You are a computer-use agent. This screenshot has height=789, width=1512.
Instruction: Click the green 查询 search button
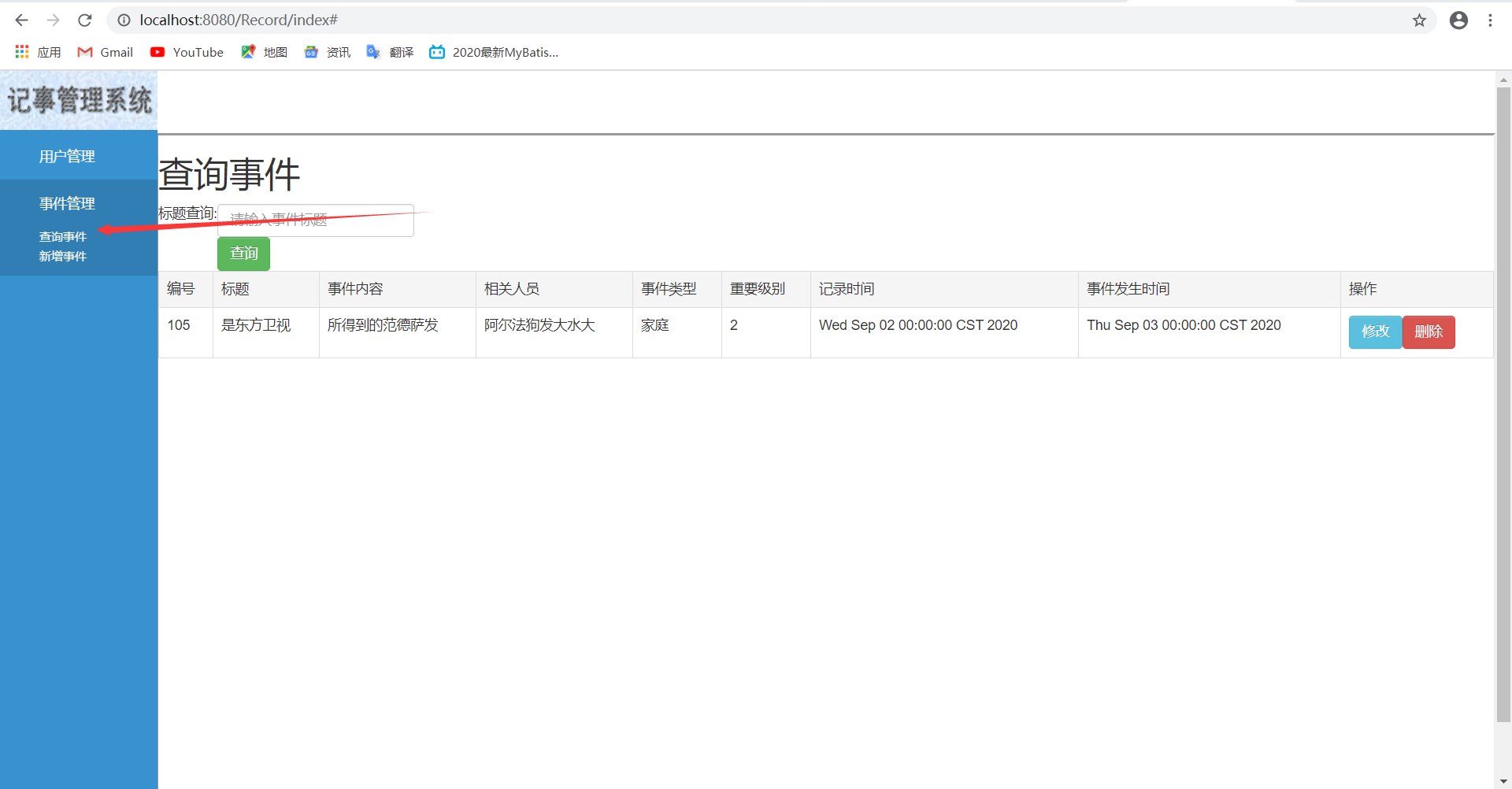[243, 254]
